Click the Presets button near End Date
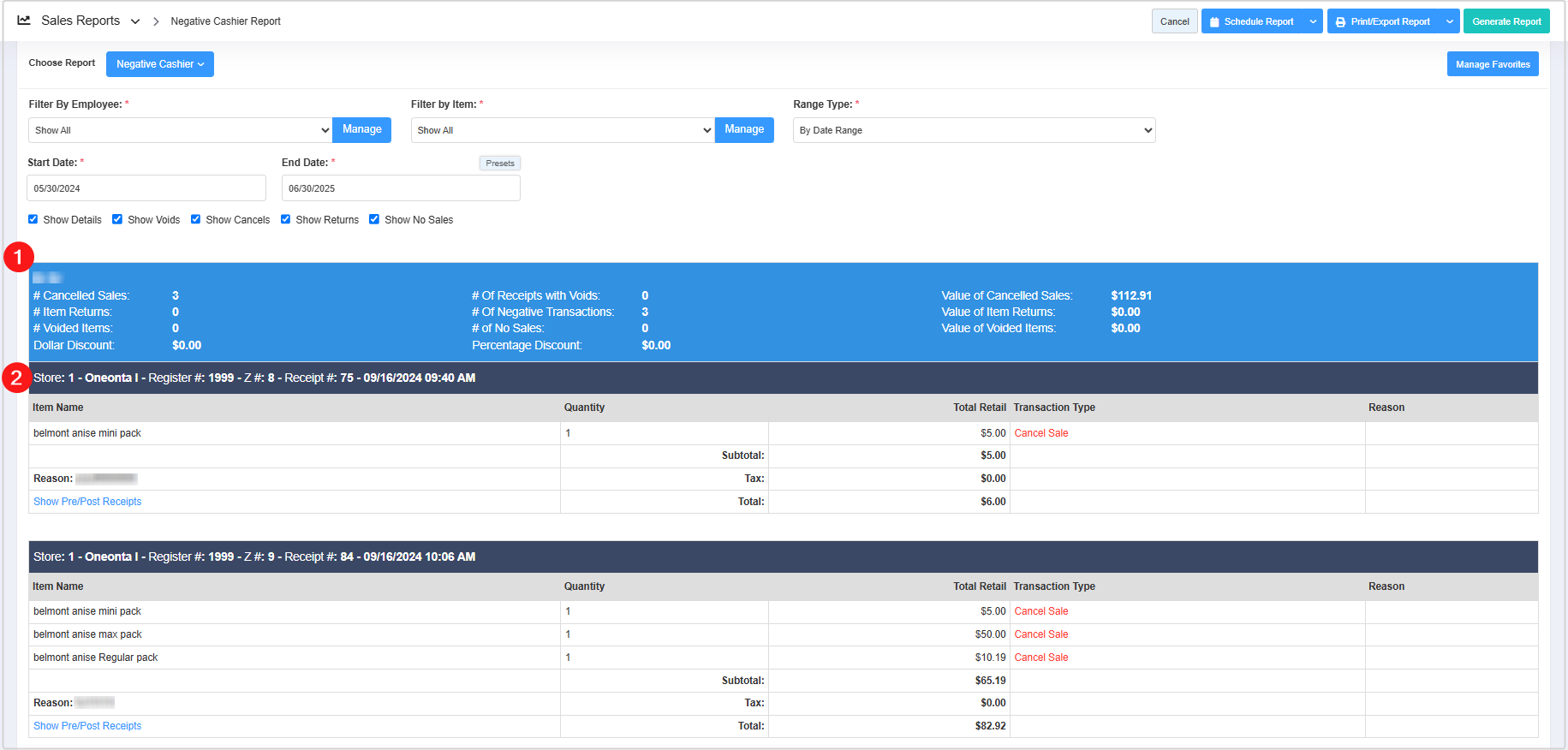 pyautogui.click(x=499, y=164)
